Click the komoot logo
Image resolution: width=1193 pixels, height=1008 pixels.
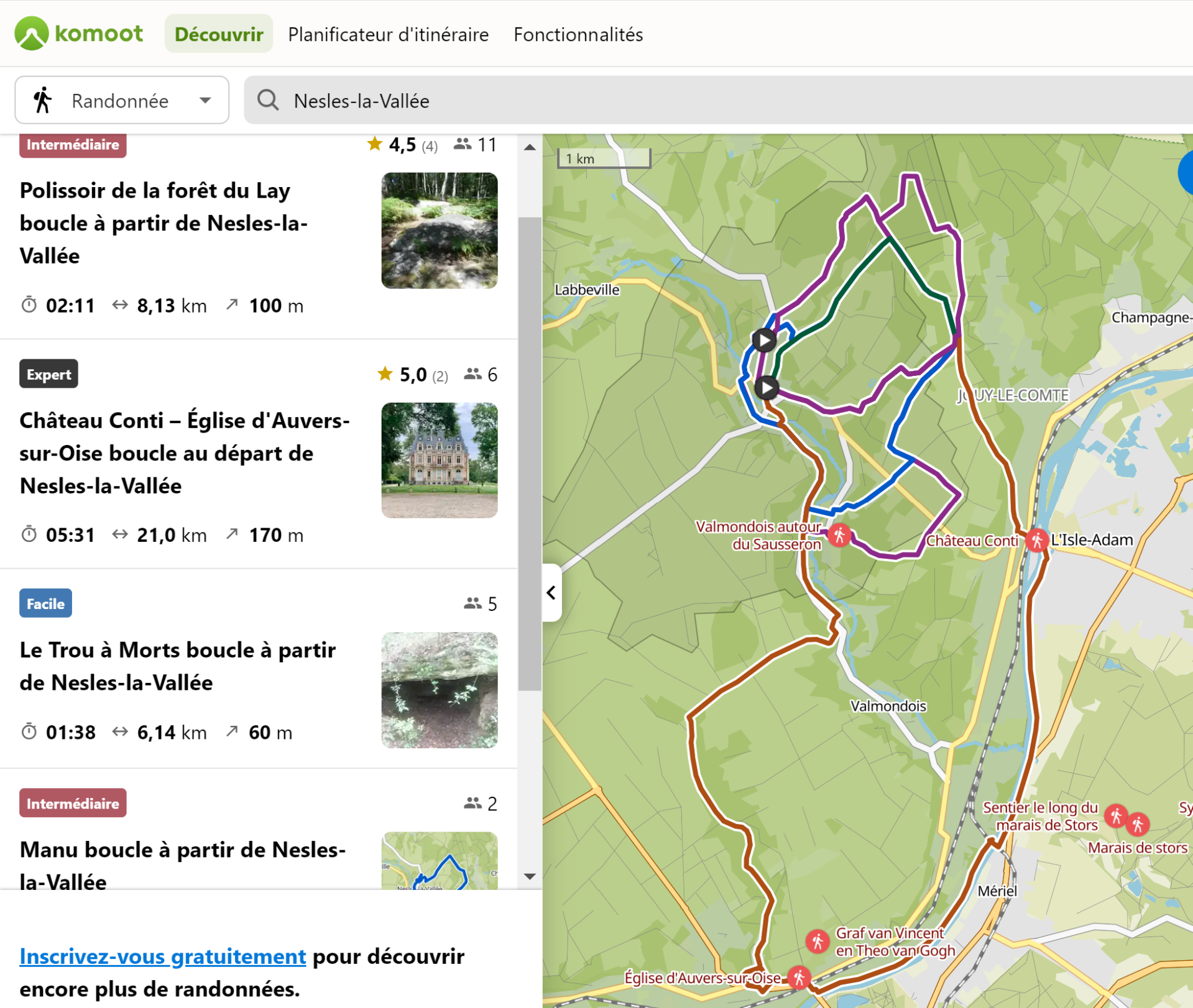pyautogui.click(x=79, y=34)
